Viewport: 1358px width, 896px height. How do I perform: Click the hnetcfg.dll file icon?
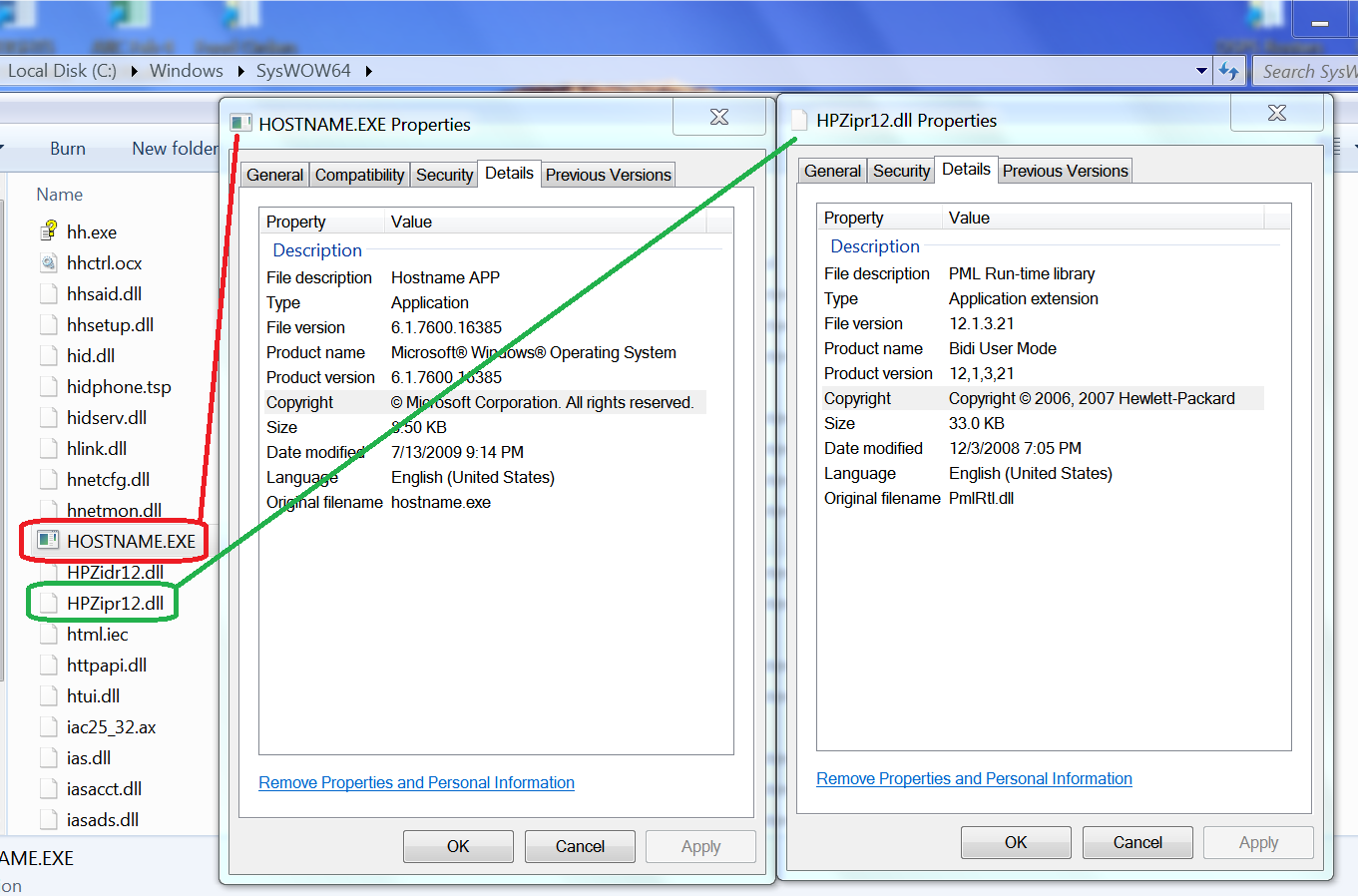click(x=49, y=479)
